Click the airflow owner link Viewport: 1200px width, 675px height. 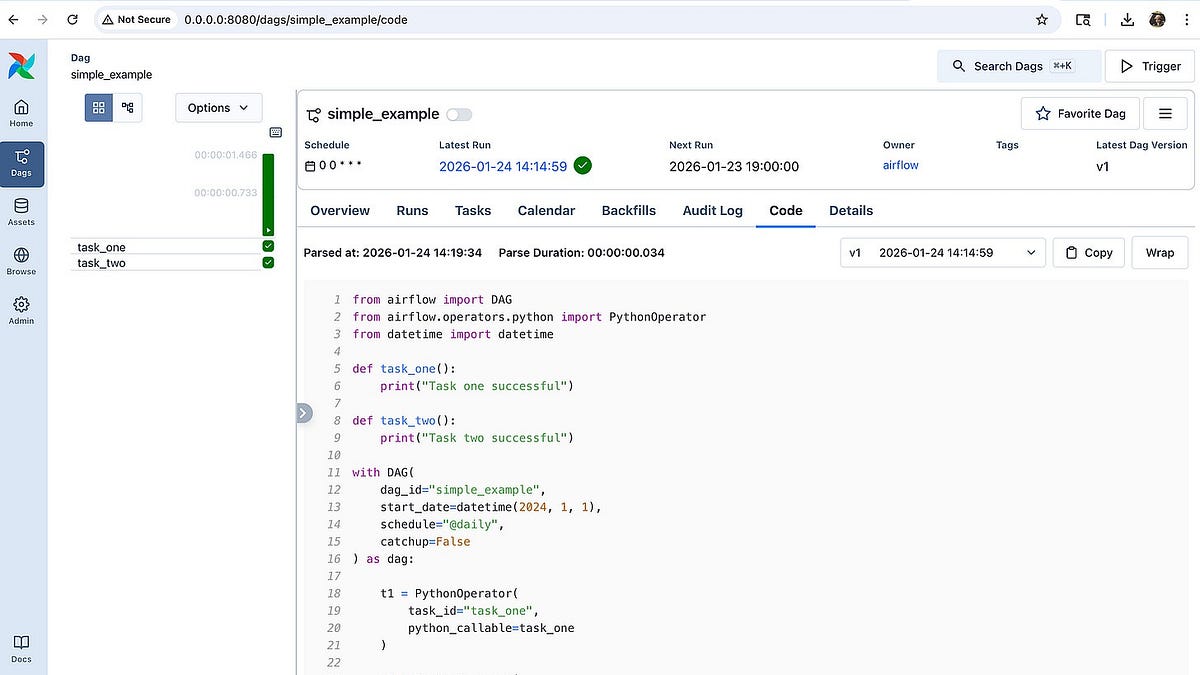pyautogui.click(x=900, y=165)
